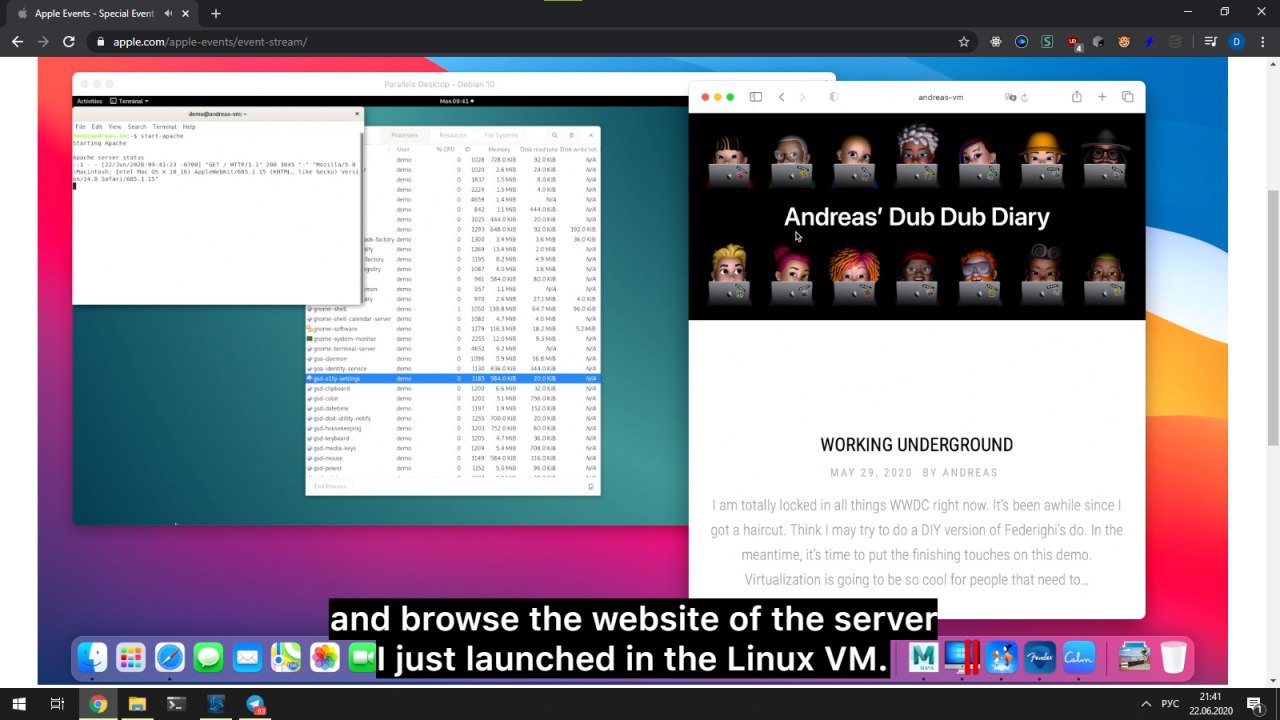Bookmark this page with the star icon
This screenshot has width=1280, height=720.
(964, 42)
